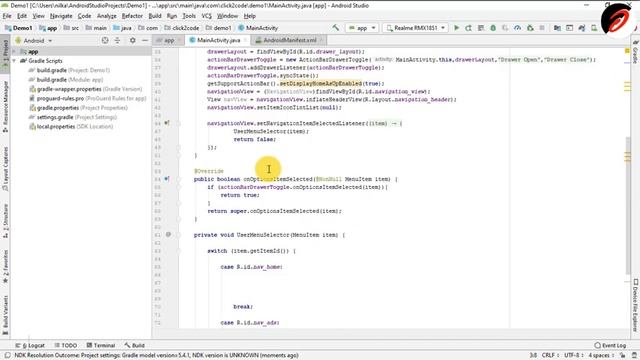Open the VCS menu
The height and width of the screenshot is (360, 640).
(207, 16)
